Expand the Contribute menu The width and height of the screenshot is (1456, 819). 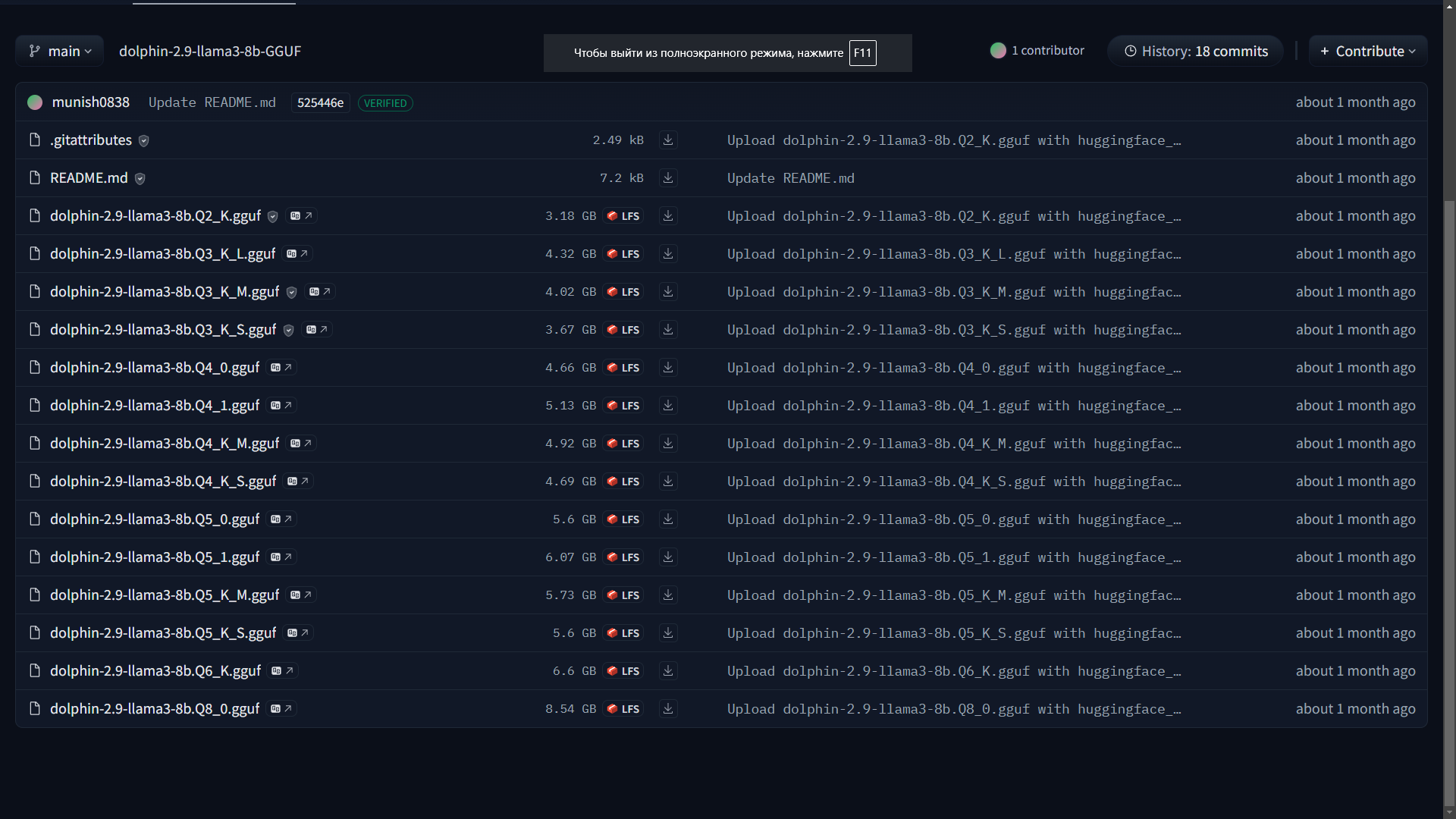tap(1368, 51)
